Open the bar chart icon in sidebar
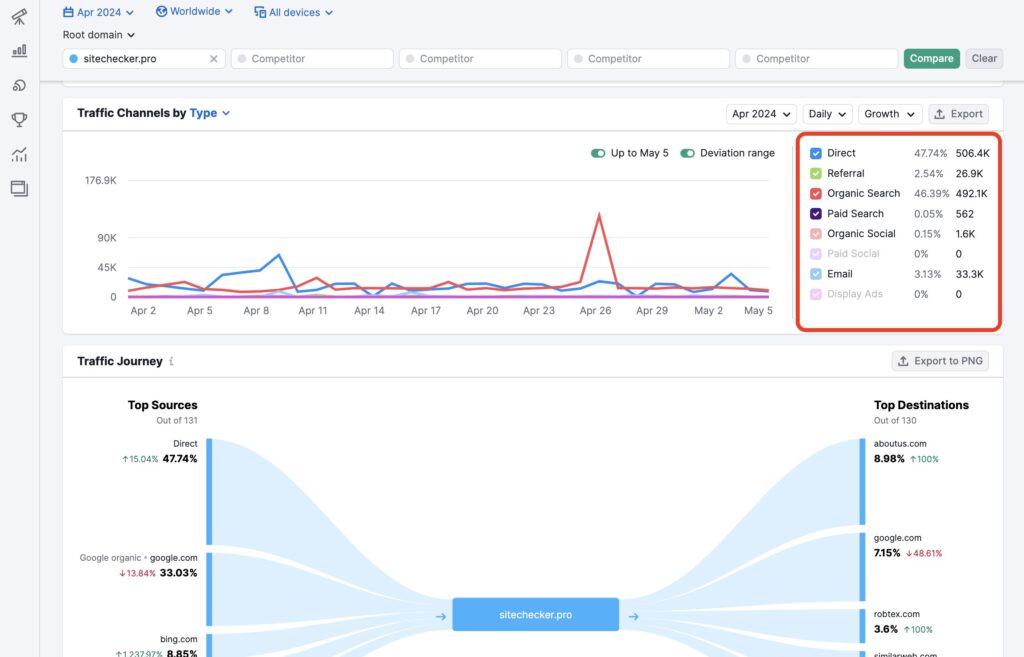The image size is (1024, 657). point(19,51)
